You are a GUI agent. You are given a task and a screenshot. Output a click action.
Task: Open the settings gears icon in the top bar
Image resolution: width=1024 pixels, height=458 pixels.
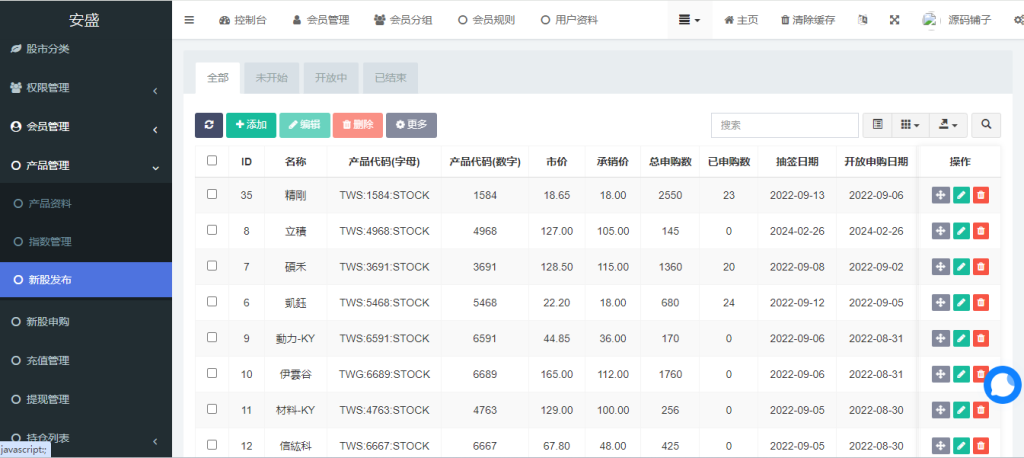pos(1017,20)
